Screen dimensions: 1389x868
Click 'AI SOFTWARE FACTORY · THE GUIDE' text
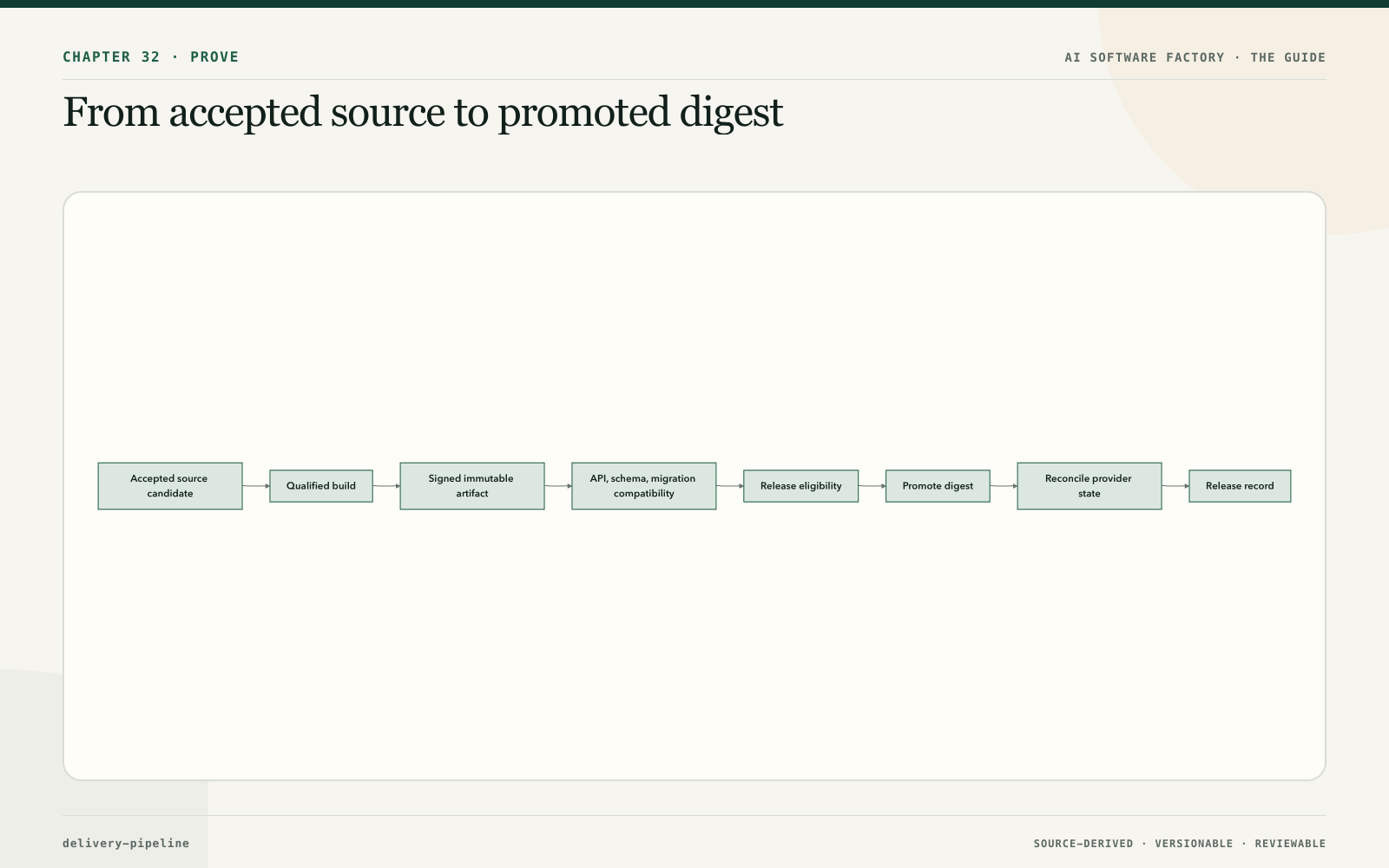1195,57
